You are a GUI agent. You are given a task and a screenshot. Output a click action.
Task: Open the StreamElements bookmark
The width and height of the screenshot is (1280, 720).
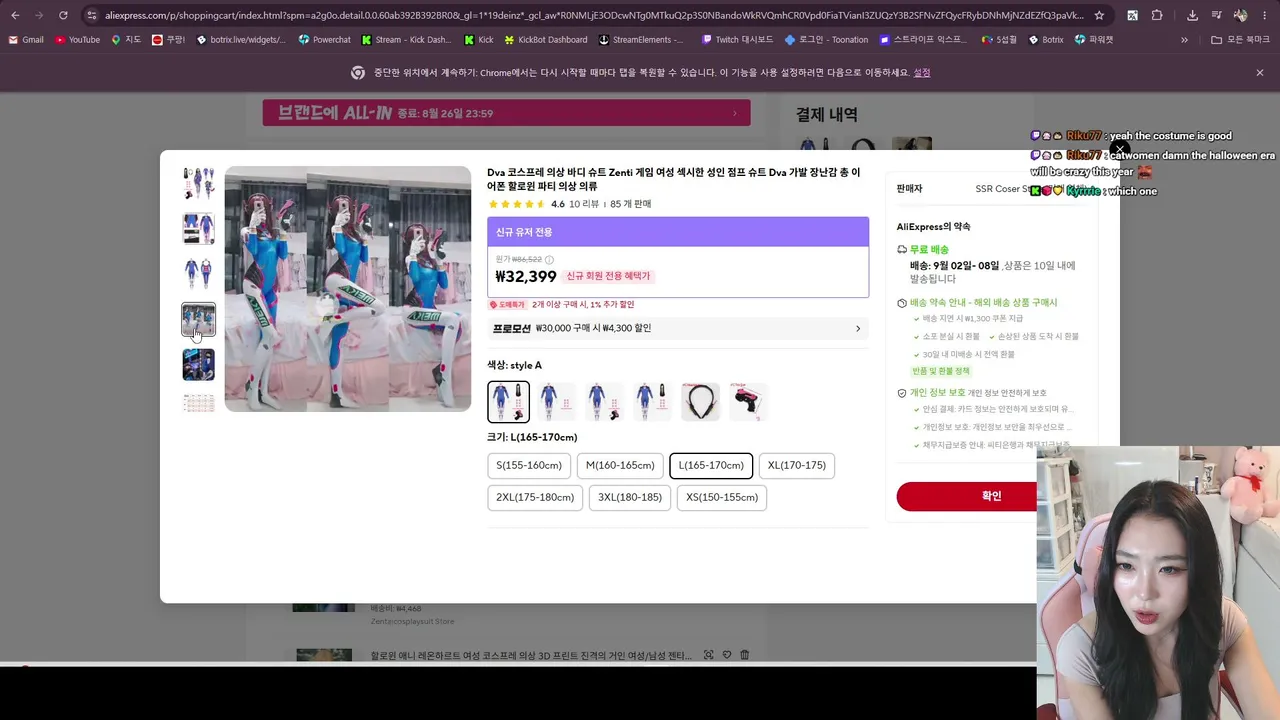641,40
